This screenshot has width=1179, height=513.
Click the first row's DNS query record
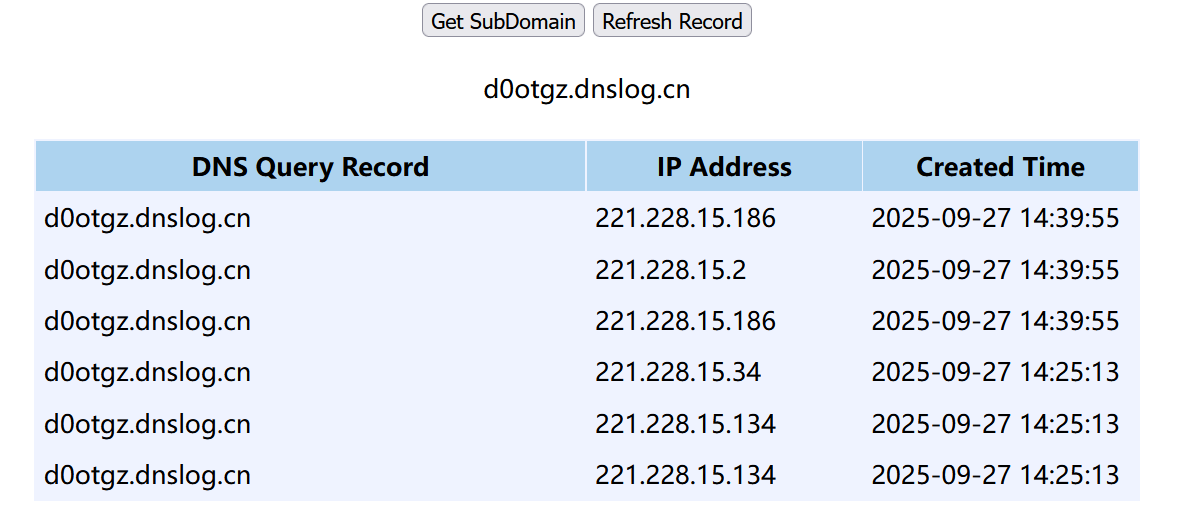click(x=147, y=218)
